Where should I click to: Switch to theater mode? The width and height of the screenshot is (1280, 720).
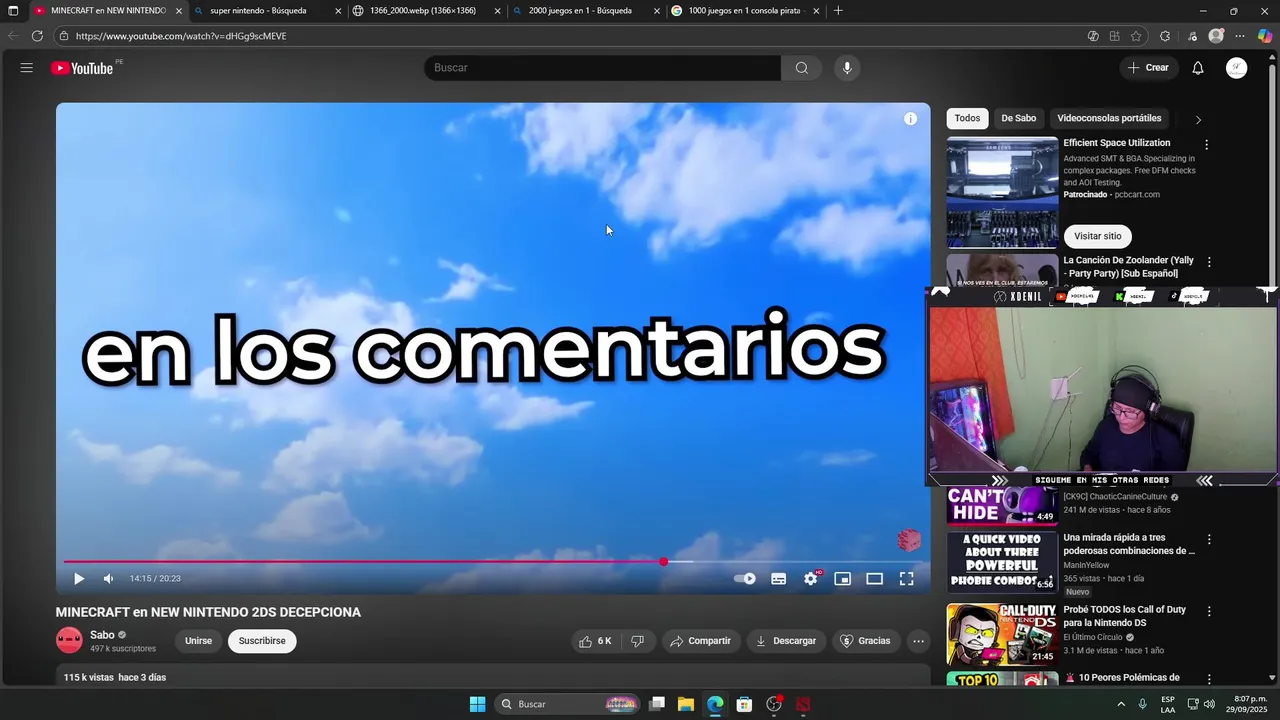click(x=874, y=579)
